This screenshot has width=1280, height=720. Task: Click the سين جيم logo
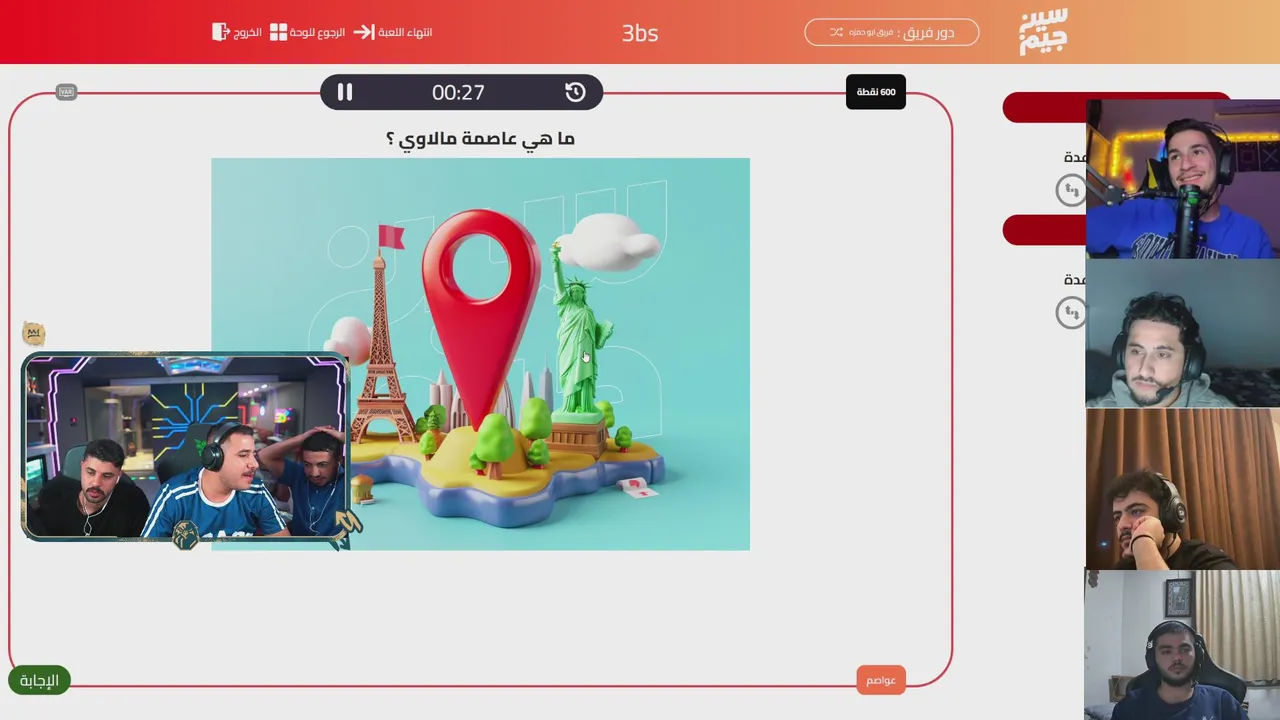1043,32
